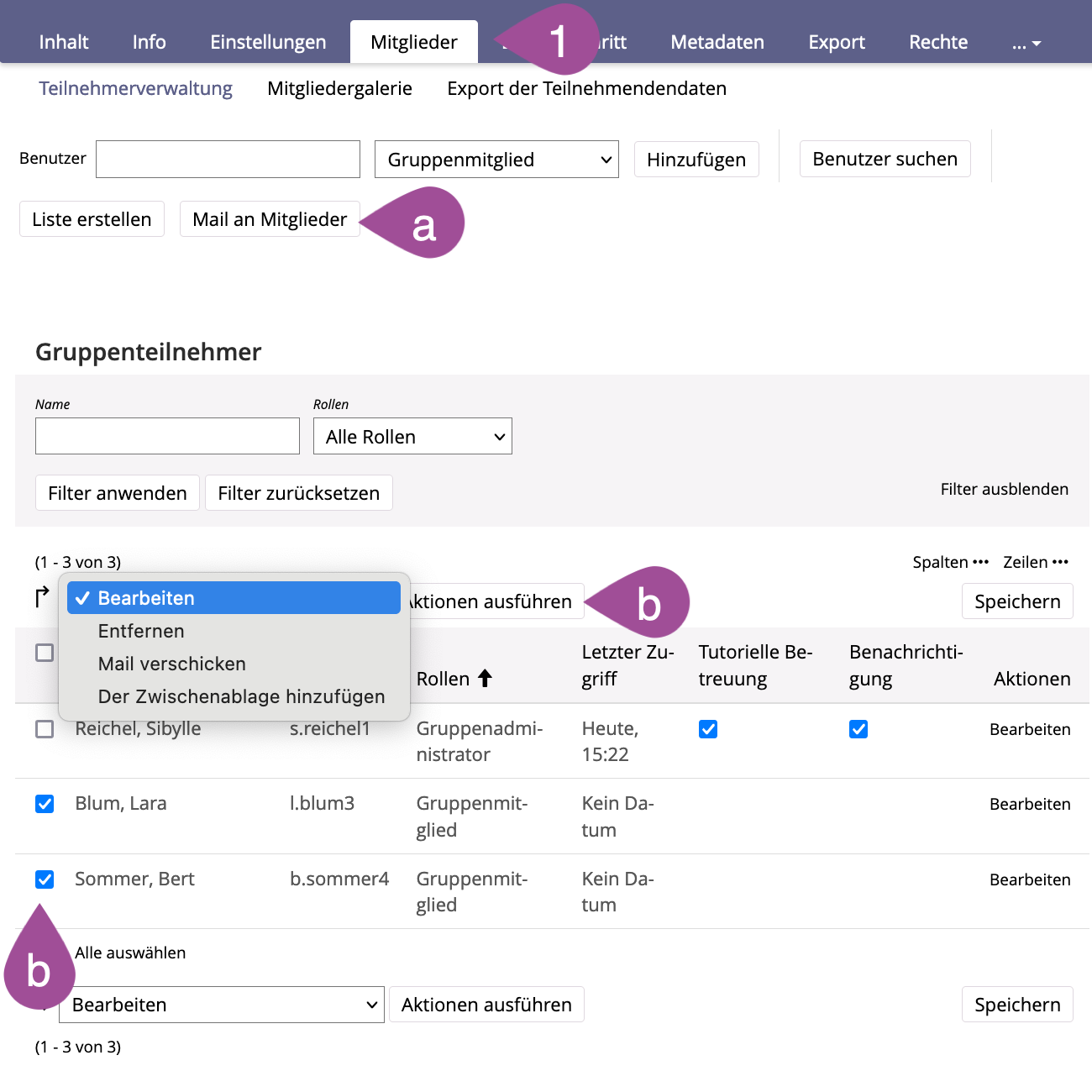Click the Rollen column sort arrow
The height and width of the screenshot is (1092, 1092).
click(x=485, y=679)
